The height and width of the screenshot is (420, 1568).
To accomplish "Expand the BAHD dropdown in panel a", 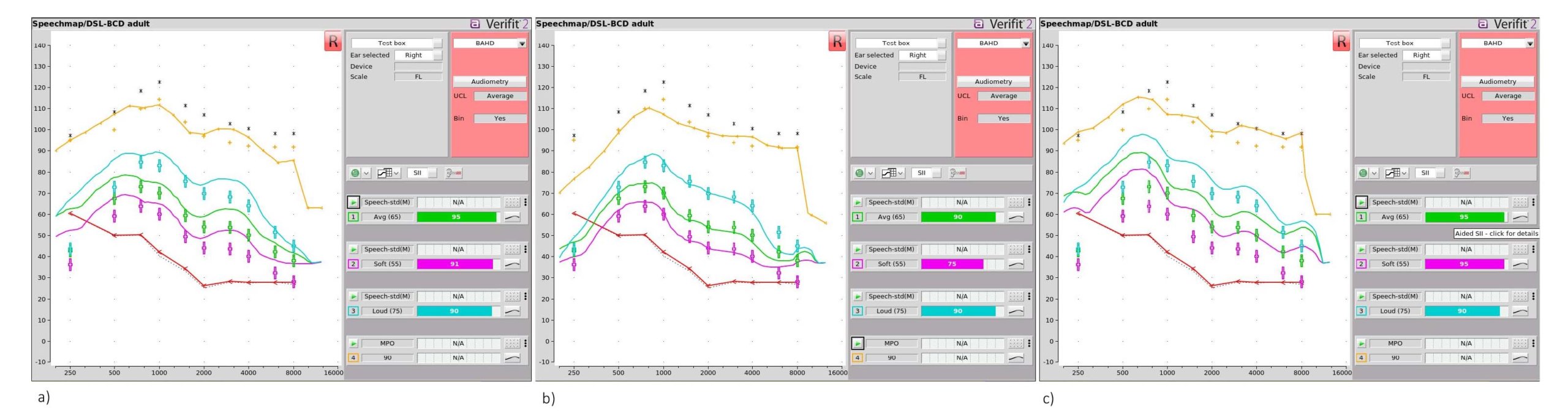I will point(522,43).
